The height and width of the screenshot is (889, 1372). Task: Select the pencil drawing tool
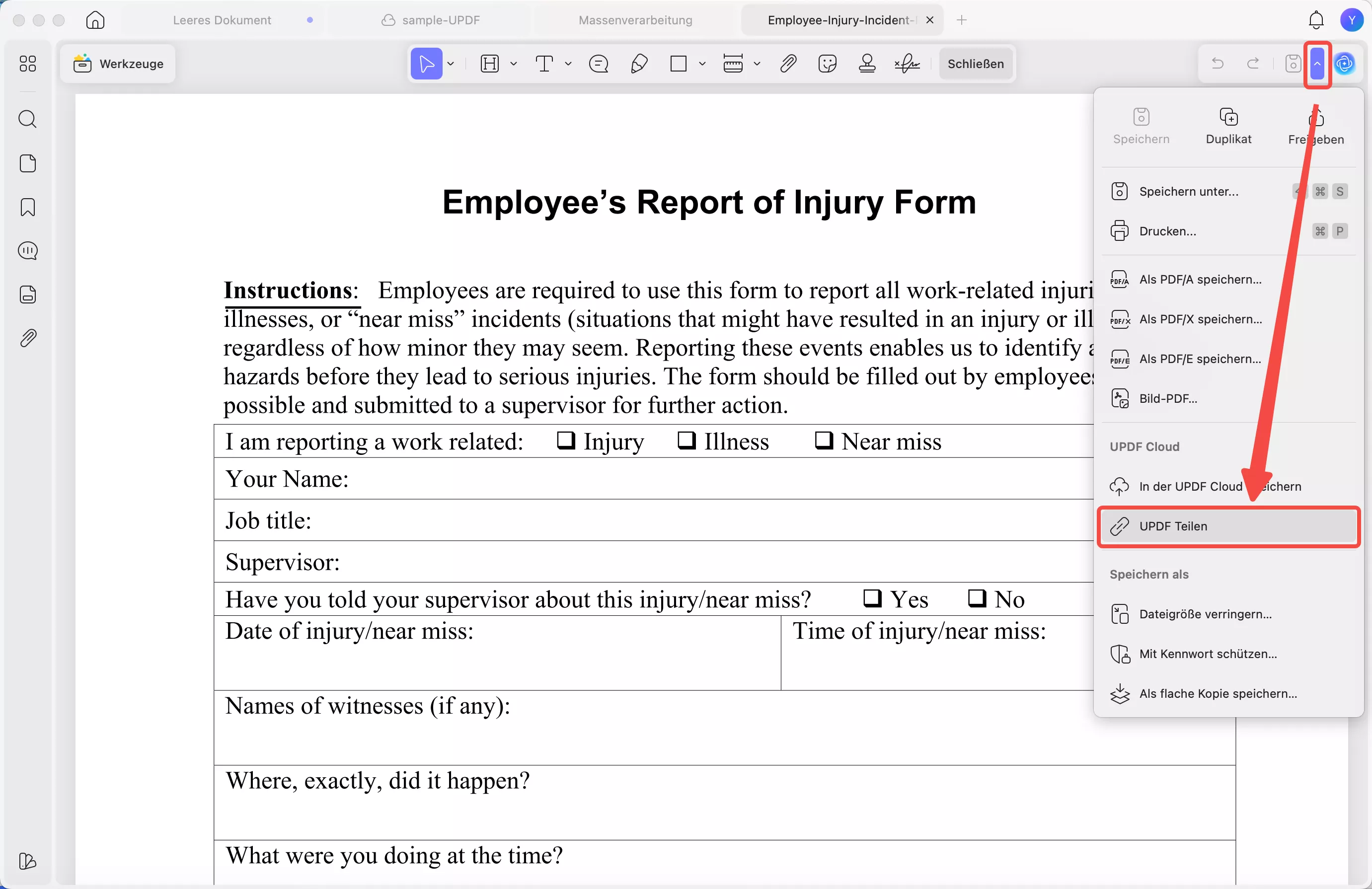639,64
